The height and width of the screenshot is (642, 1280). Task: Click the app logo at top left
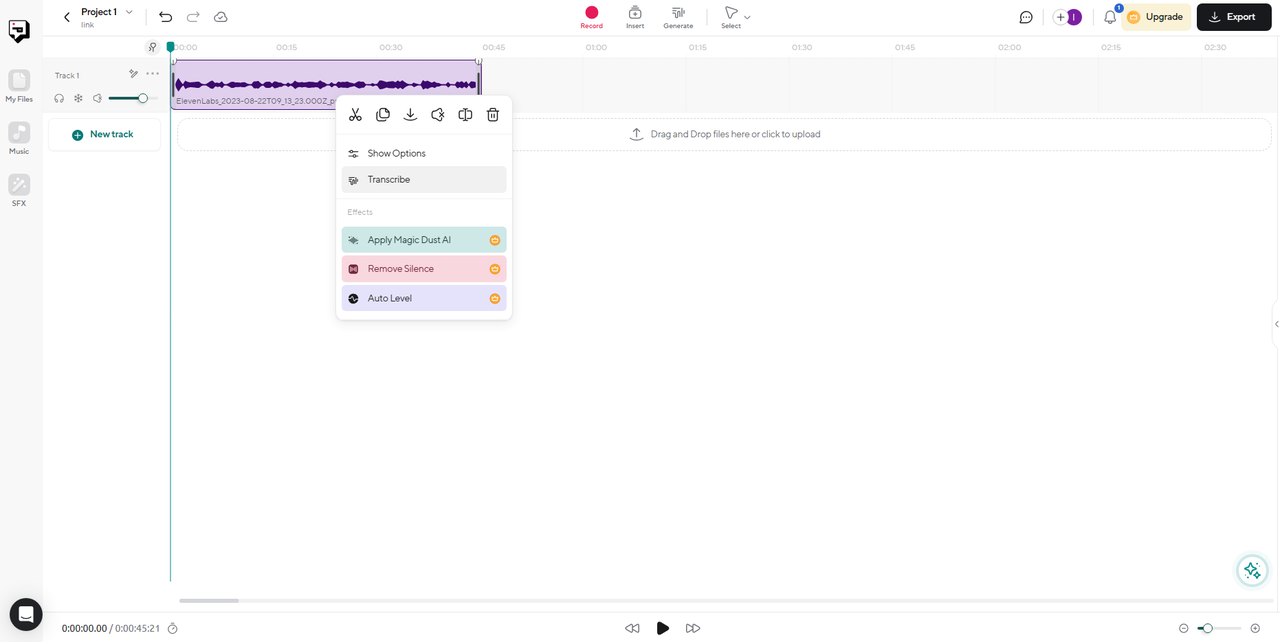pyautogui.click(x=19, y=31)
